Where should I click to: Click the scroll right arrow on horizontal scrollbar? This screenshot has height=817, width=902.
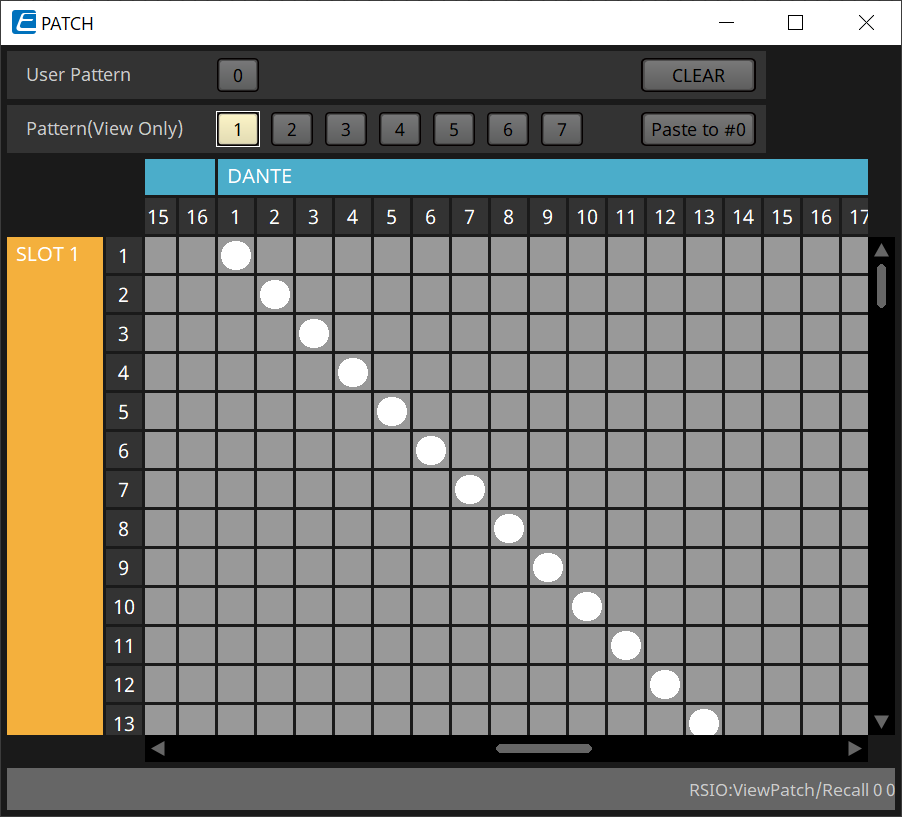(x=854, y=748)
